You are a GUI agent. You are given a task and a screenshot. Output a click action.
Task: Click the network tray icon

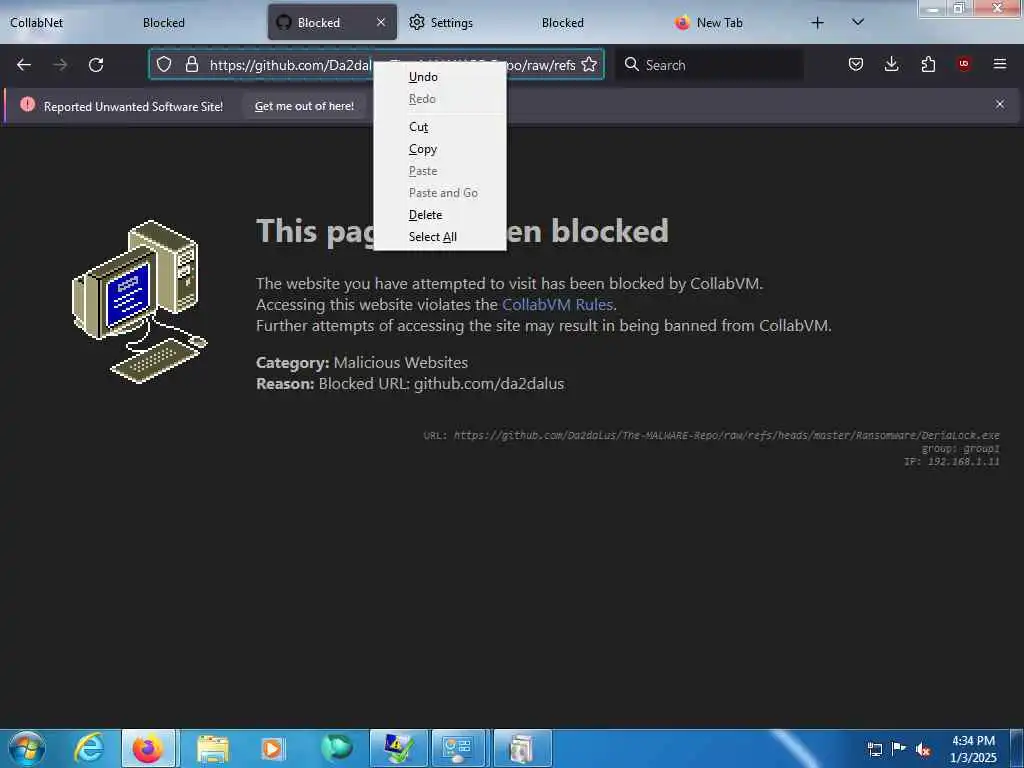point(874,750)
